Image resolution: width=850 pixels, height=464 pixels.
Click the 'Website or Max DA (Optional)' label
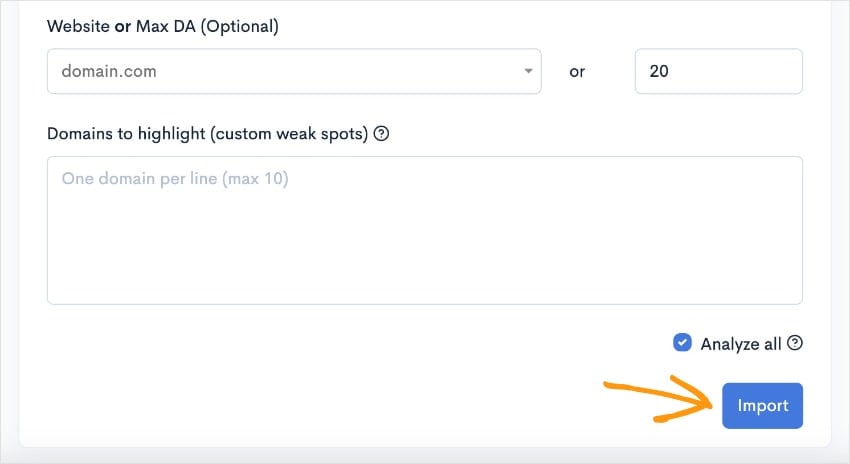162,26
